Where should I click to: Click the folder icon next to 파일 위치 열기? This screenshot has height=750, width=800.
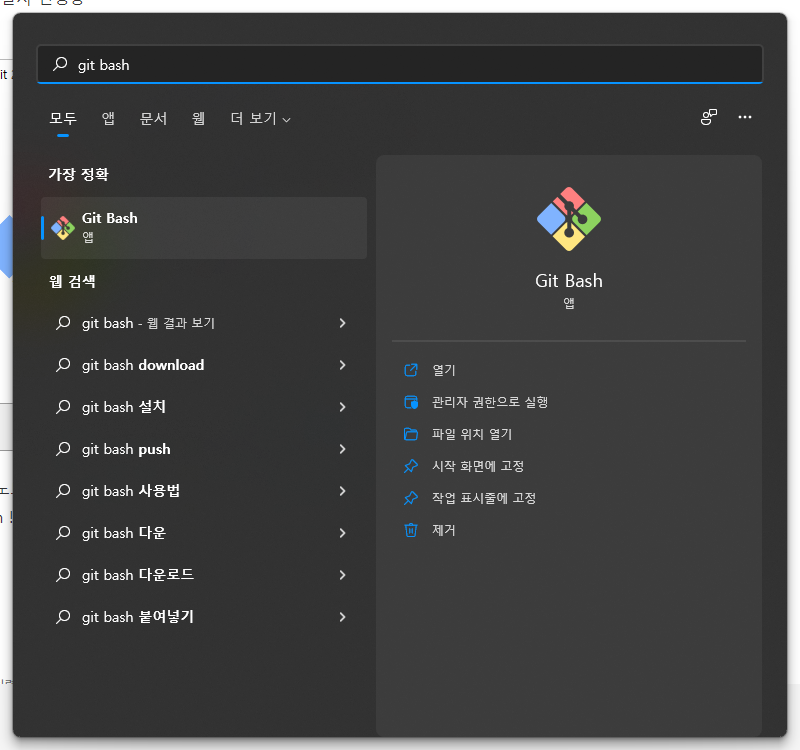tap(411, 434)
